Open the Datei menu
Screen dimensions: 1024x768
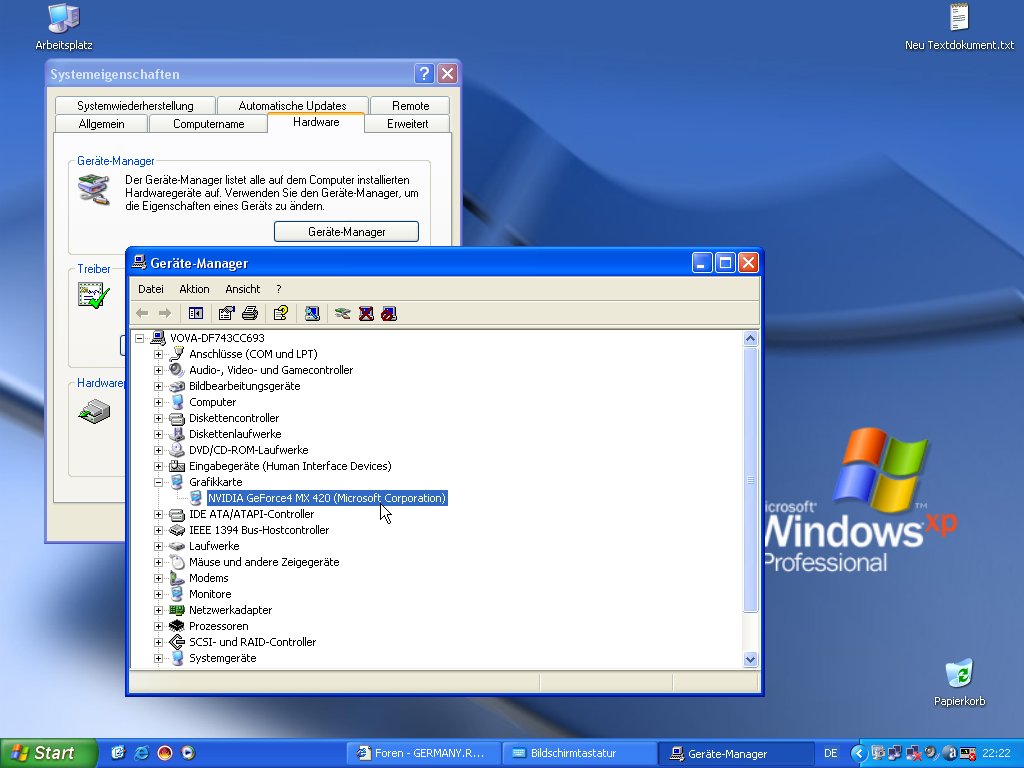click(151, 289)
